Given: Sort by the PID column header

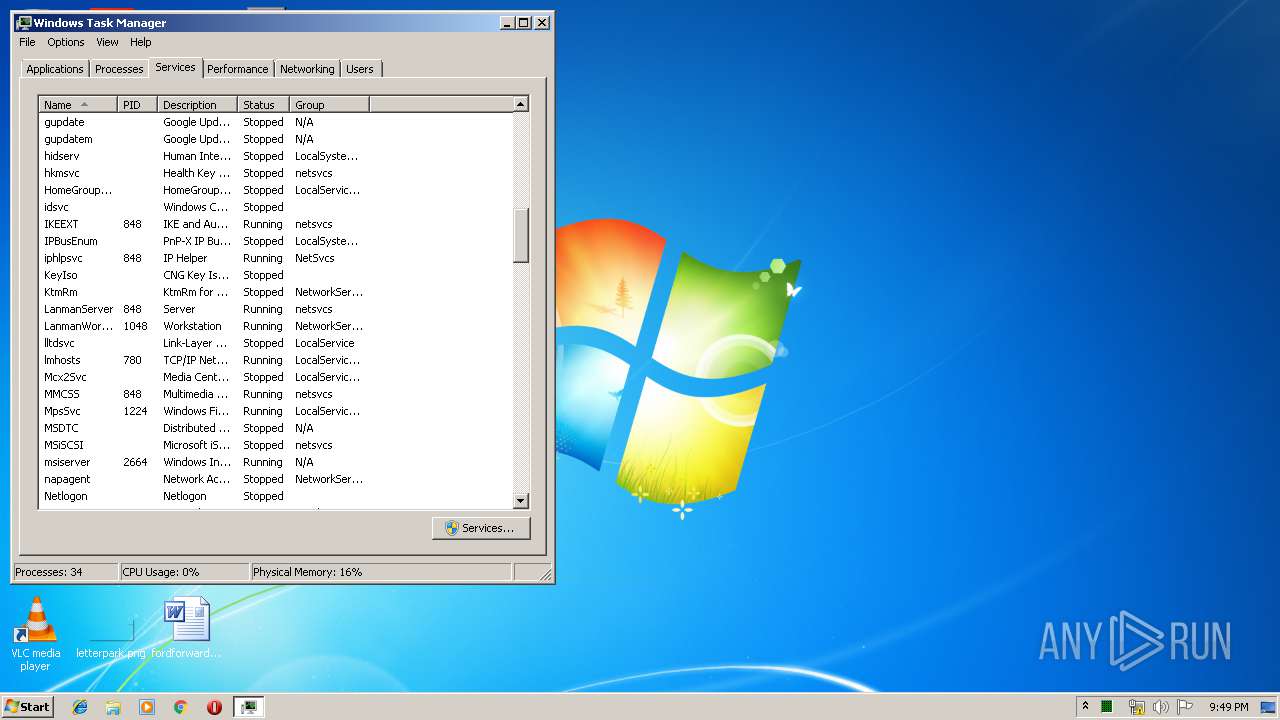Looking at the screenshot, I should (x=137, y=104).
